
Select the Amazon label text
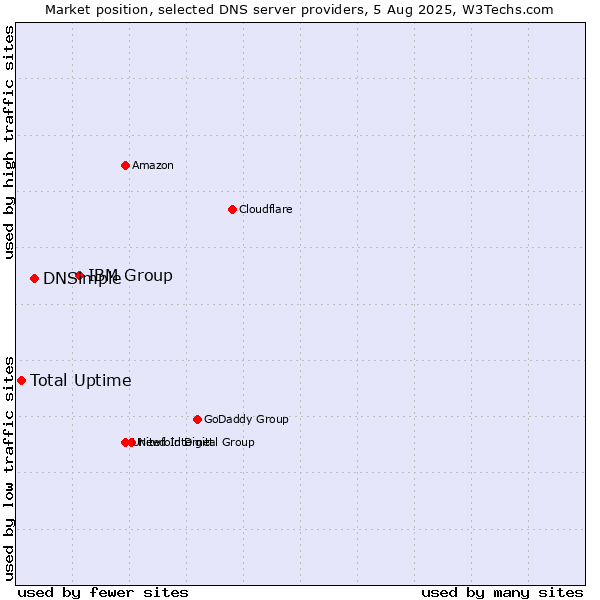[x=153, y=165]
